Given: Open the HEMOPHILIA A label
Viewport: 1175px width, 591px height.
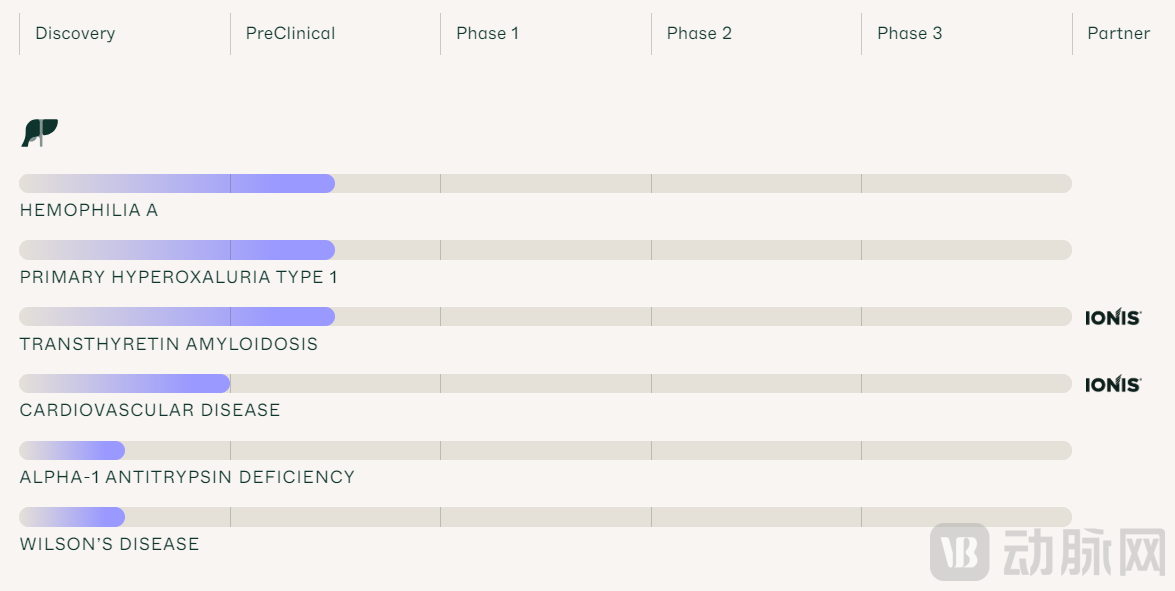Looking at the screenshot, I should click(x=89, y=211).
